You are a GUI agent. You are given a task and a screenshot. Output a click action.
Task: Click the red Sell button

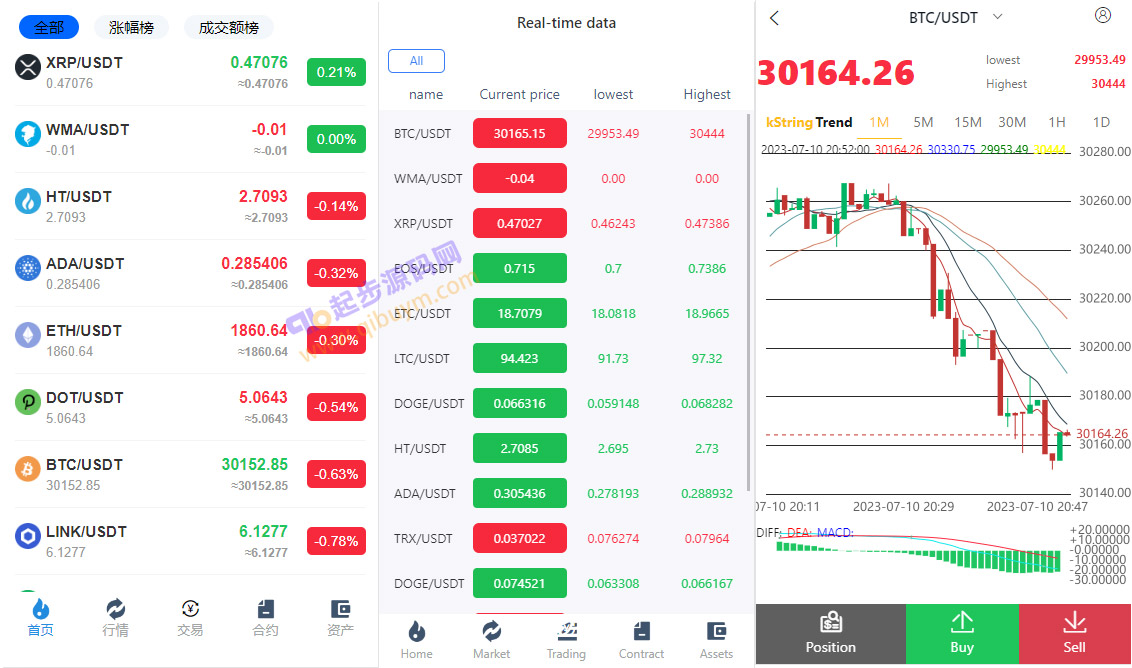pyautogui.click(x=1075, y=634)
